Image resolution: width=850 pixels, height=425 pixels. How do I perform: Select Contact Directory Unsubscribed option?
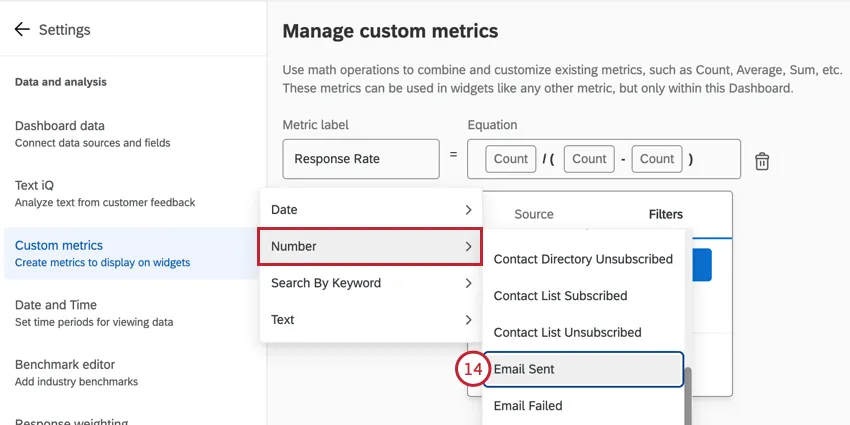pos(583,259)
